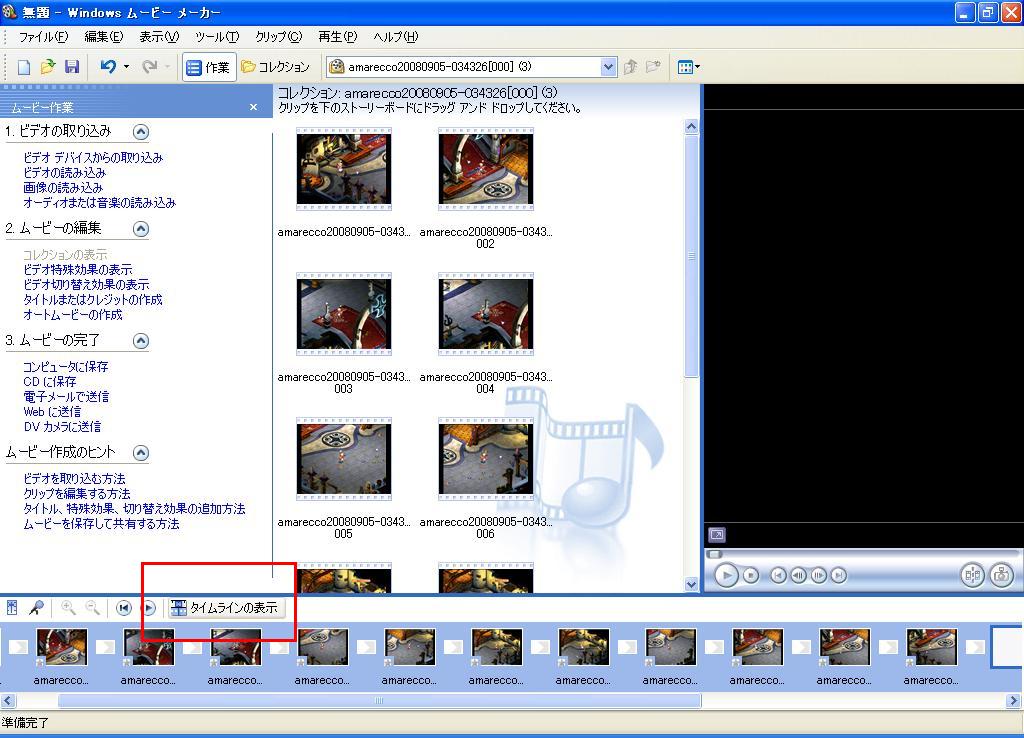Click the preview monitor Stop button
Screen dimensions: 1024x738
coord(751,575)
